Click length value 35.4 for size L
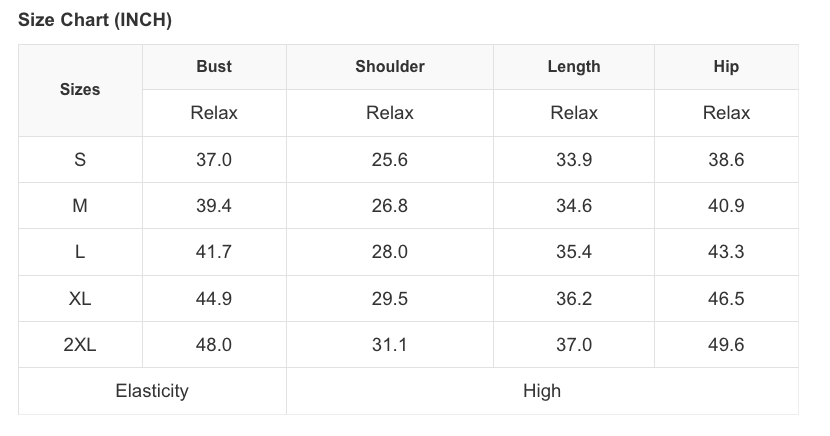The image size is (830, 436). click(x=574, y=252)
